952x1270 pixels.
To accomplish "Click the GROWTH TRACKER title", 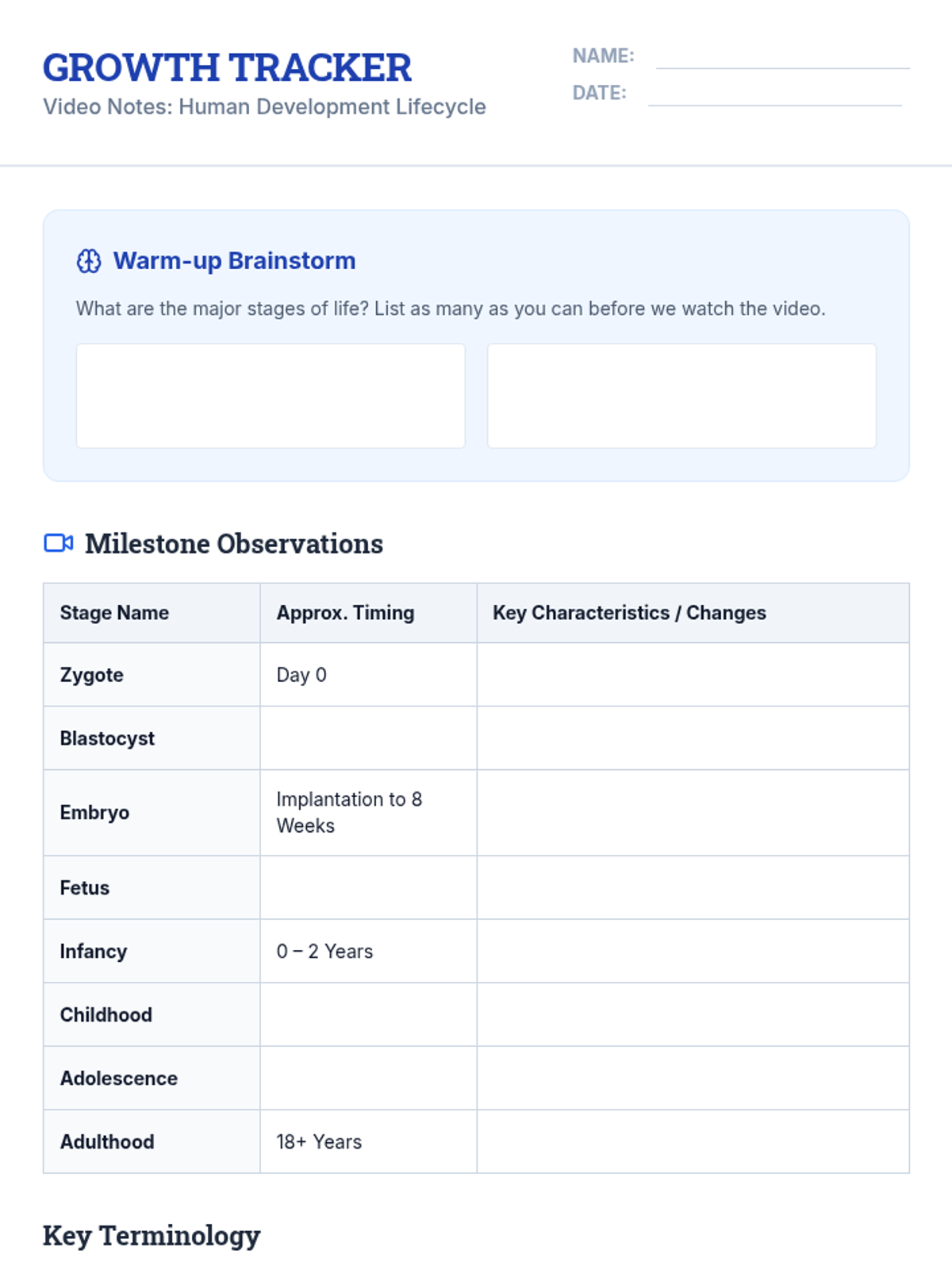I will (228, 68).
